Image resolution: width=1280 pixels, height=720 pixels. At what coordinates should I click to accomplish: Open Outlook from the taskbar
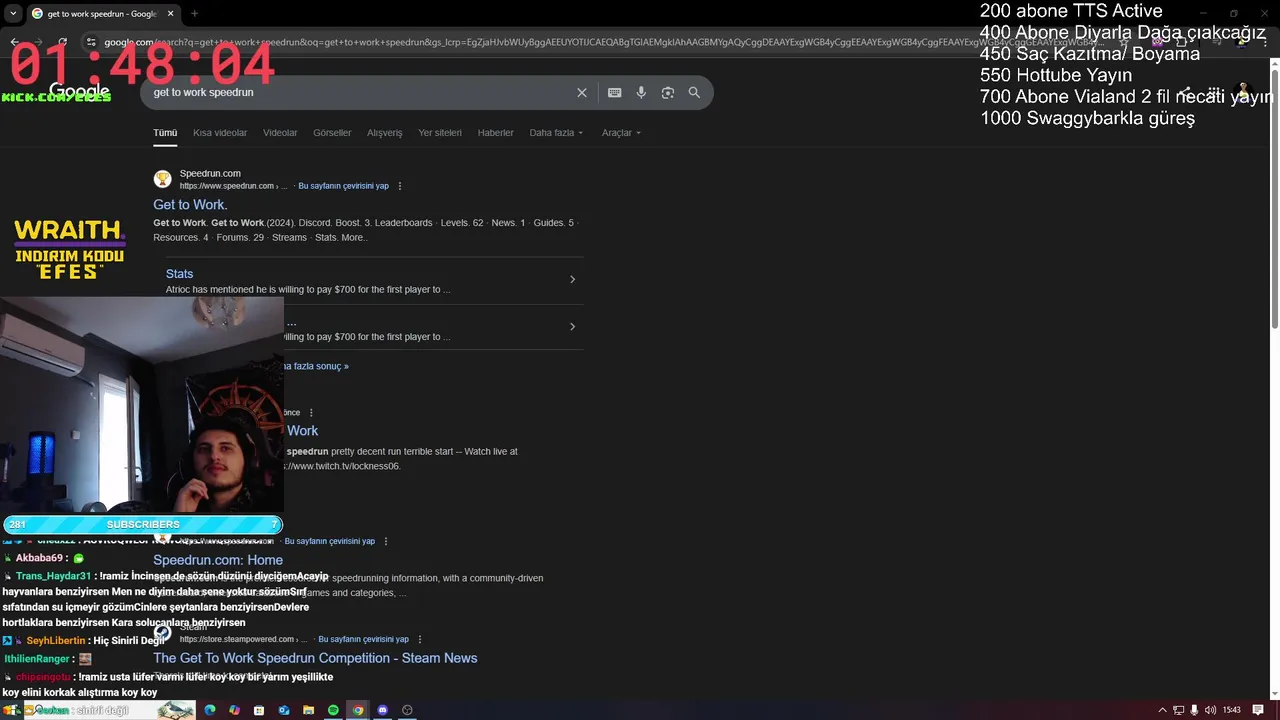tap(284, 710)
